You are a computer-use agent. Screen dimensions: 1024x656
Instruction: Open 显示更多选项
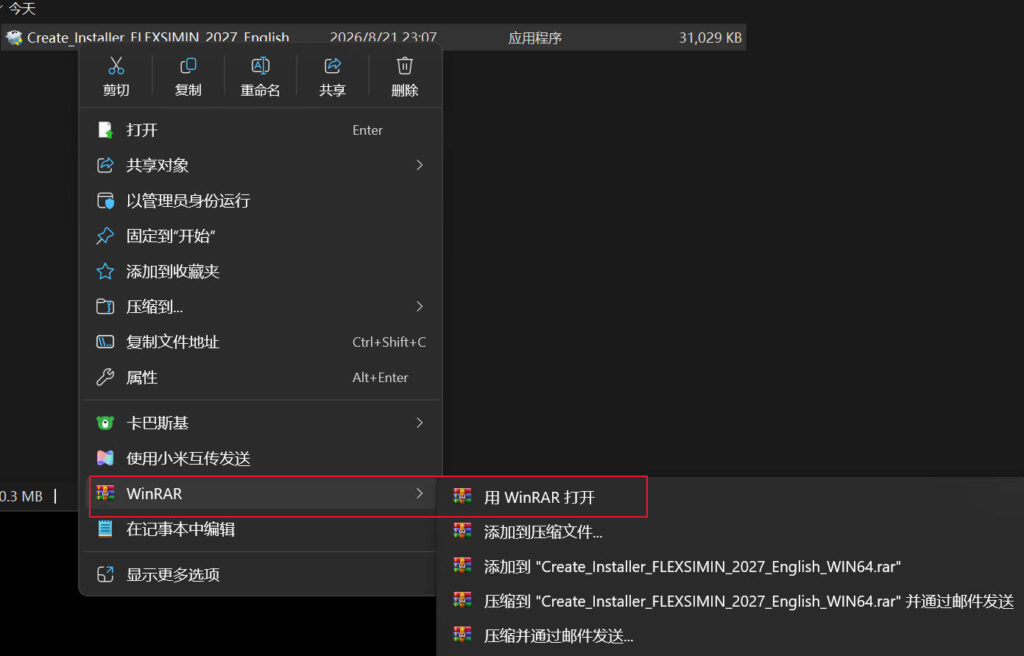point(260,574)
